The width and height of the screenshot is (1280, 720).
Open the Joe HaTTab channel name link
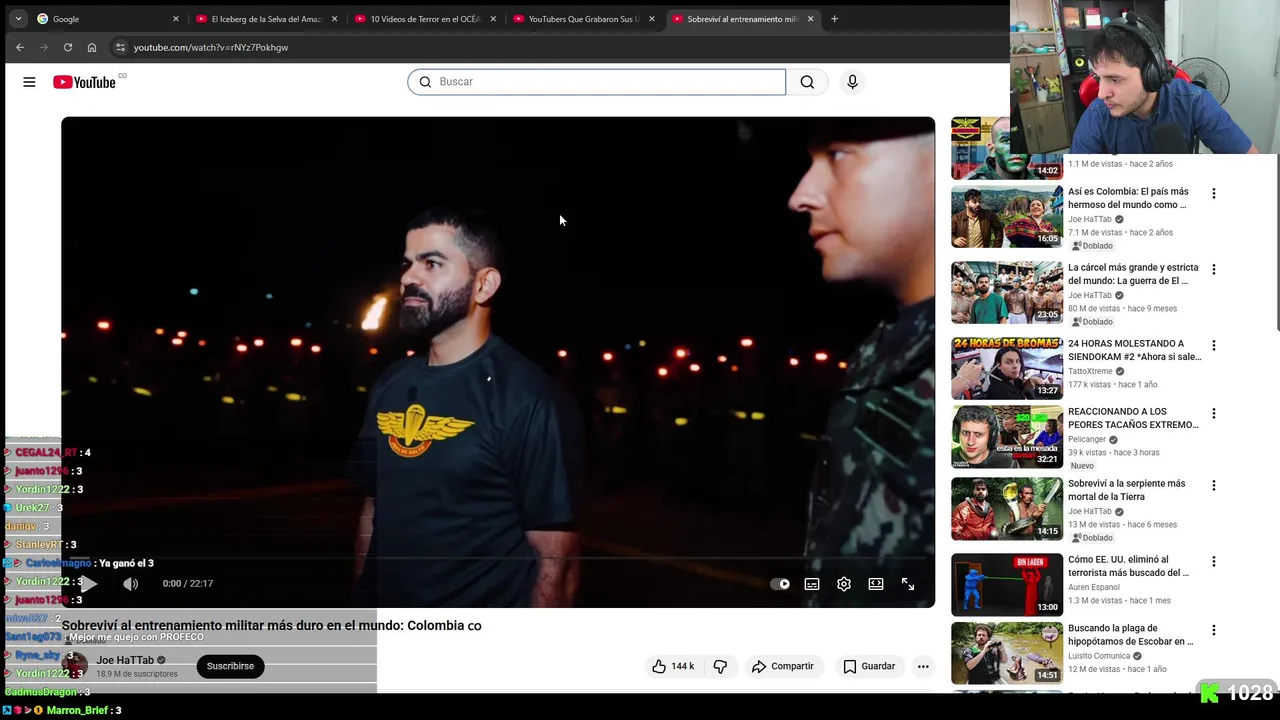click(125, 660)
